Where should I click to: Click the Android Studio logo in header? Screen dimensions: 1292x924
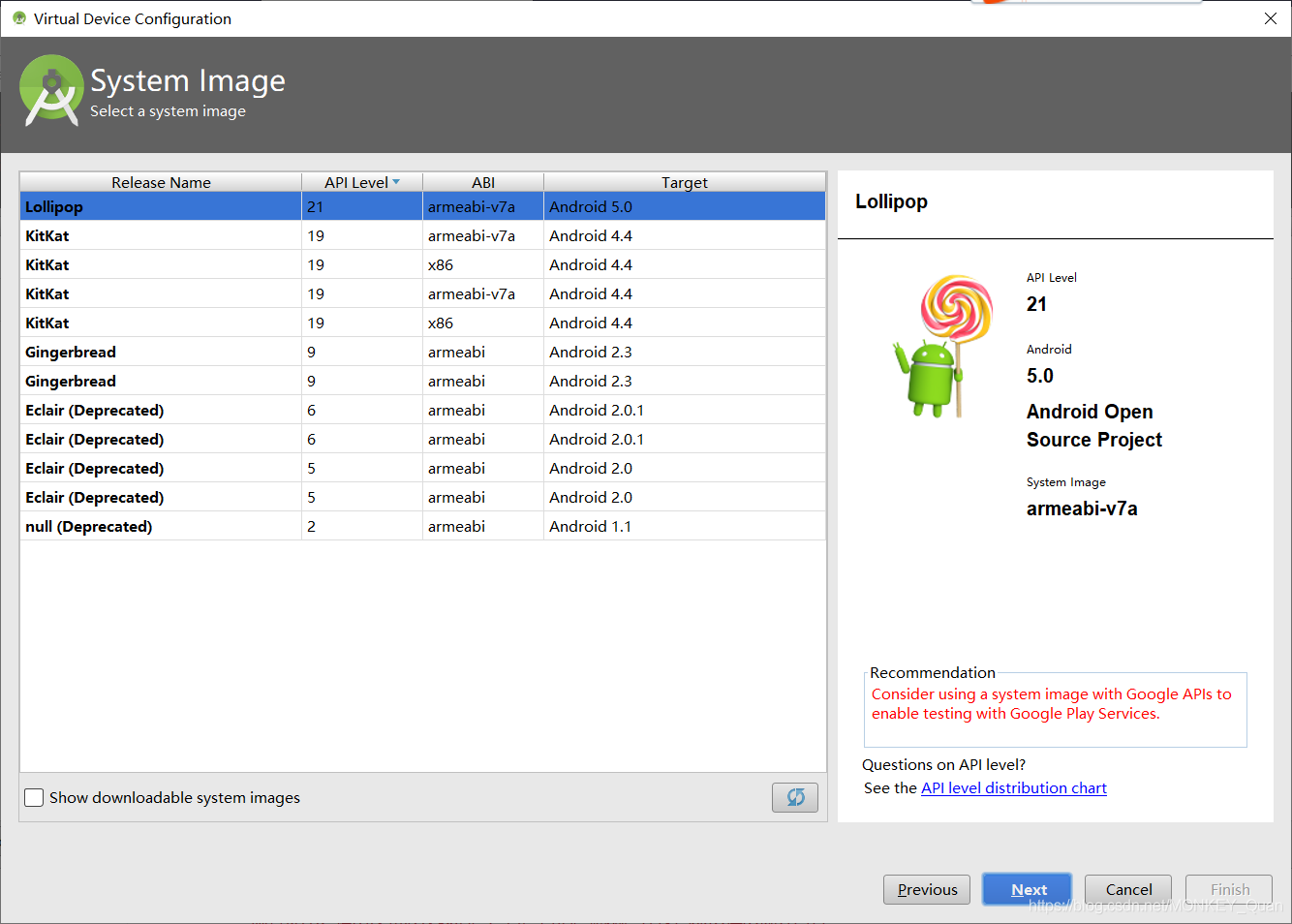[x=51, y=90]
